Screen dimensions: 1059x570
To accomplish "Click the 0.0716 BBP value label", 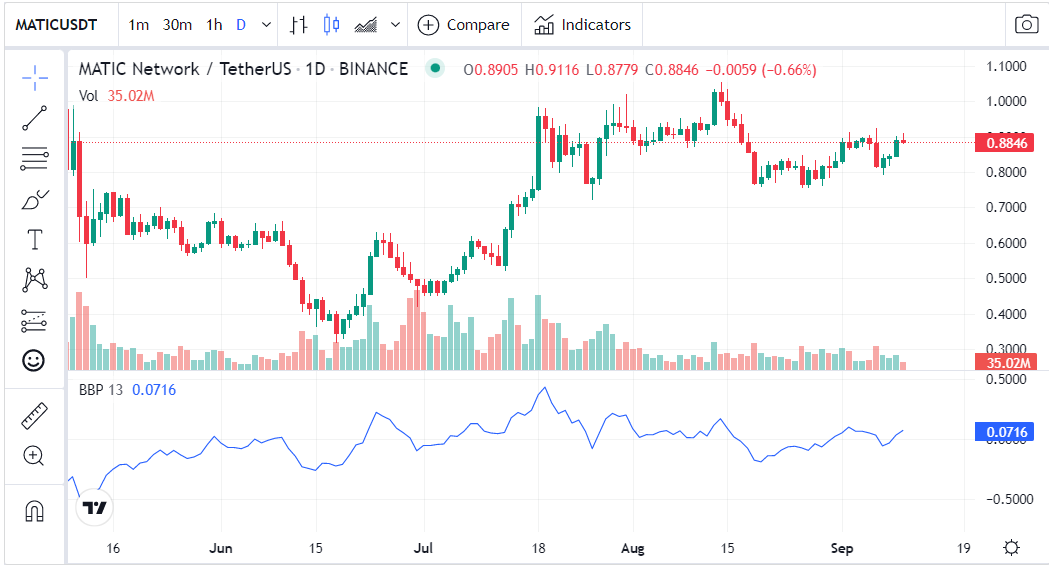I will (1005, 432).
